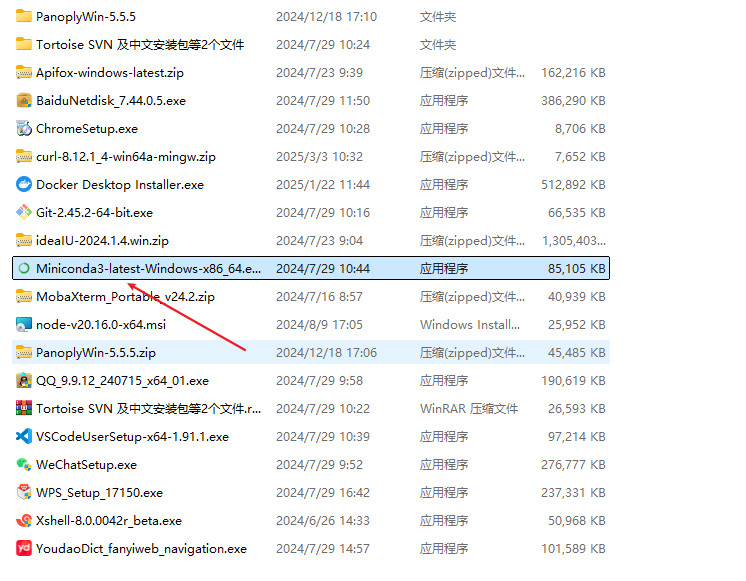This screenshot has height=581, width=746.
Task: Select the file name PanoplyWin-5.5.5 folder
Action: click(86, 17)
